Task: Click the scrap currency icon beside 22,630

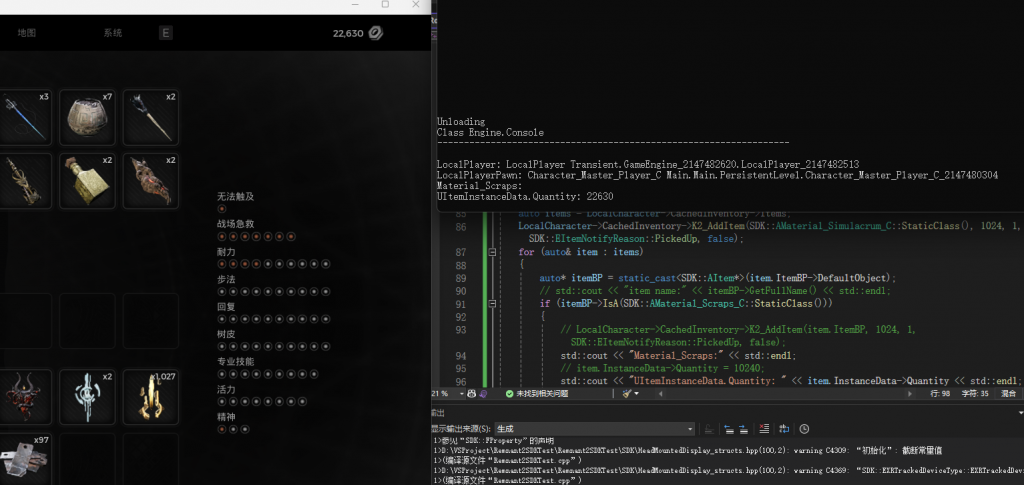Action: [376, 33]
